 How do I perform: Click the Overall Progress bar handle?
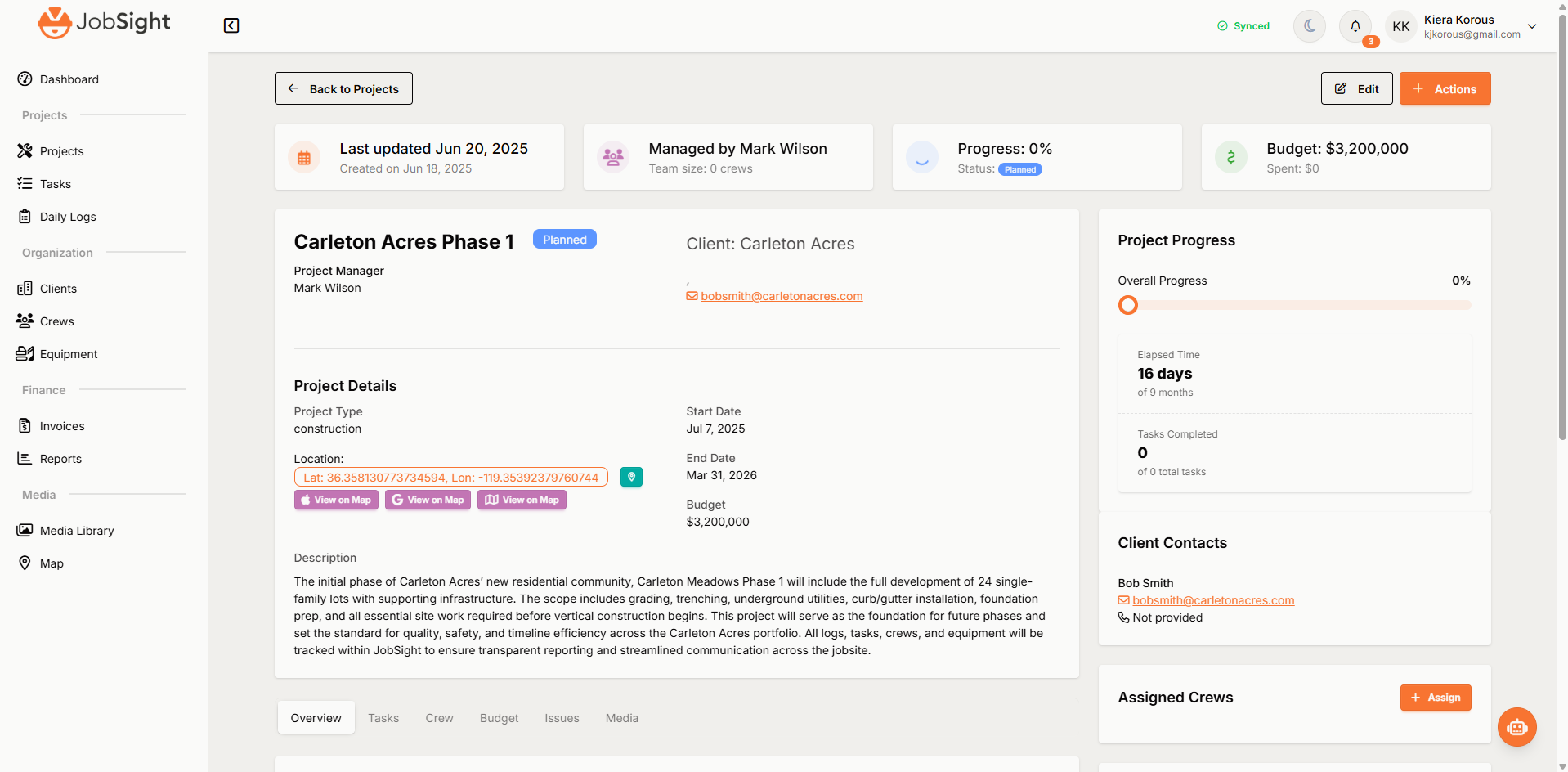(1127, 305)
